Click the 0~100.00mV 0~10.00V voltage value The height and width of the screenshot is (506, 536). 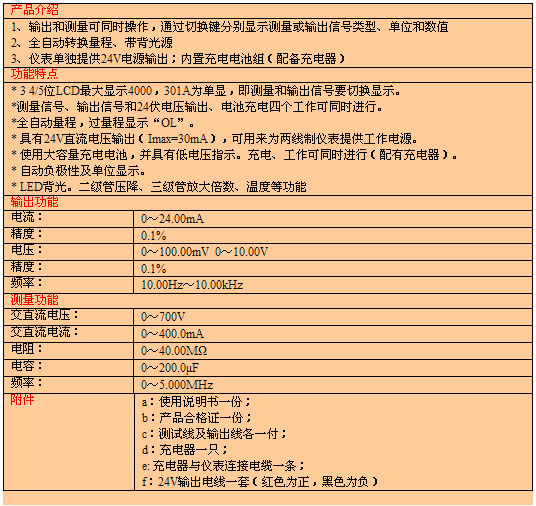[x=204, y=252]
